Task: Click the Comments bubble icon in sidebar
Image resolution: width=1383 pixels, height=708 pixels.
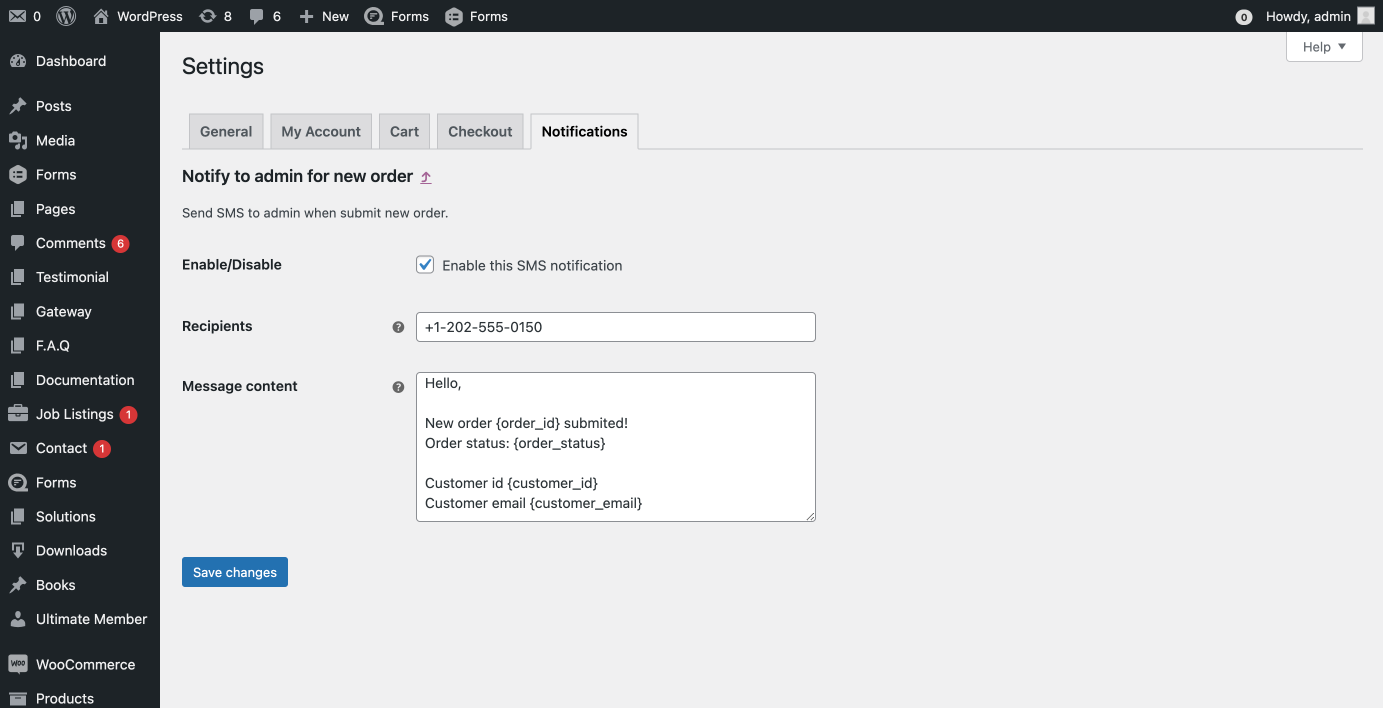Action: click(x=18, y=243)
